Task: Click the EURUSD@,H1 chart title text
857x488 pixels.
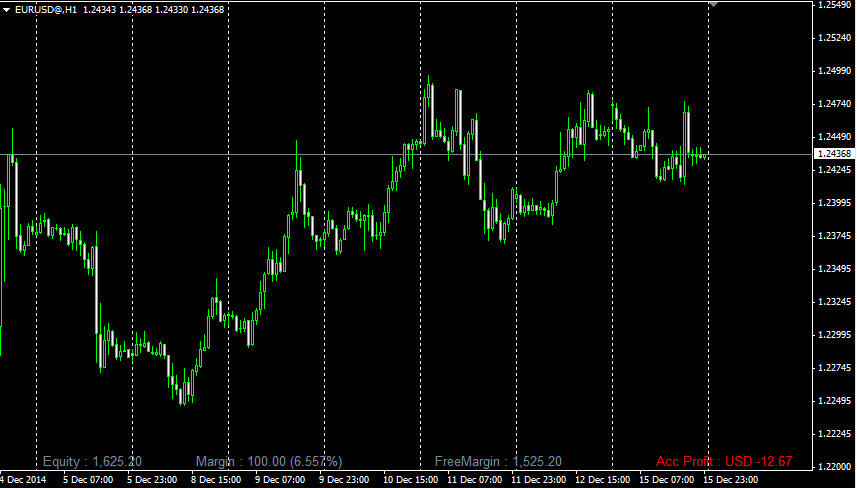Action: tap(46, 10)
